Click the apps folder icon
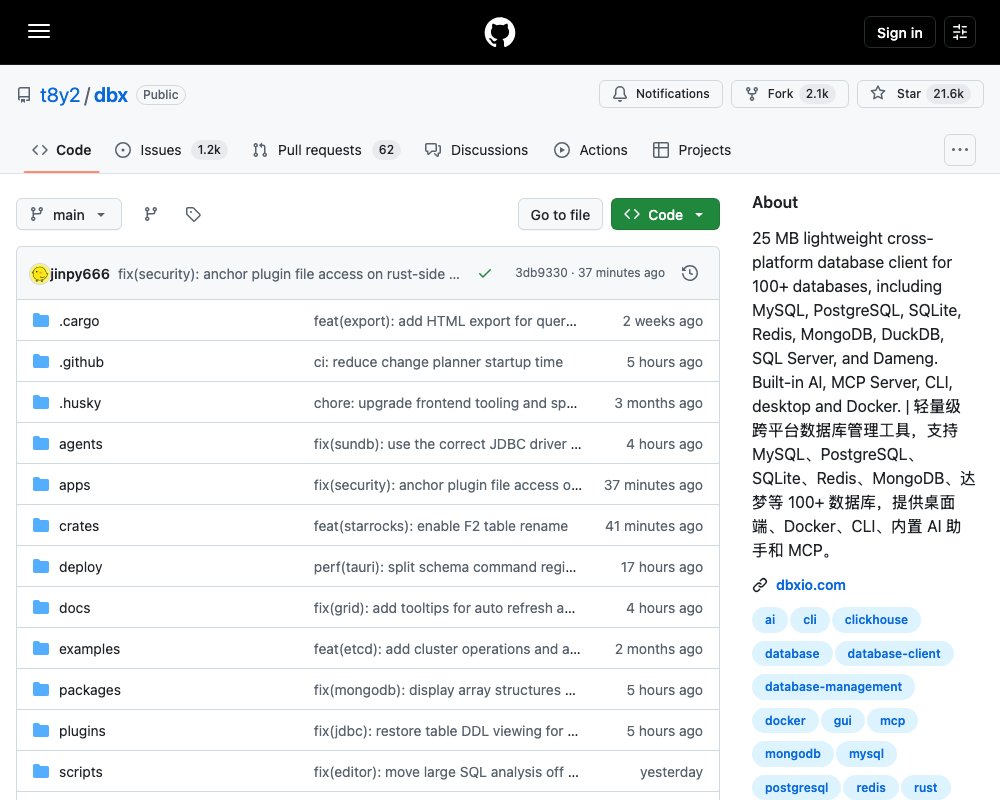 [x=41, y=485]
